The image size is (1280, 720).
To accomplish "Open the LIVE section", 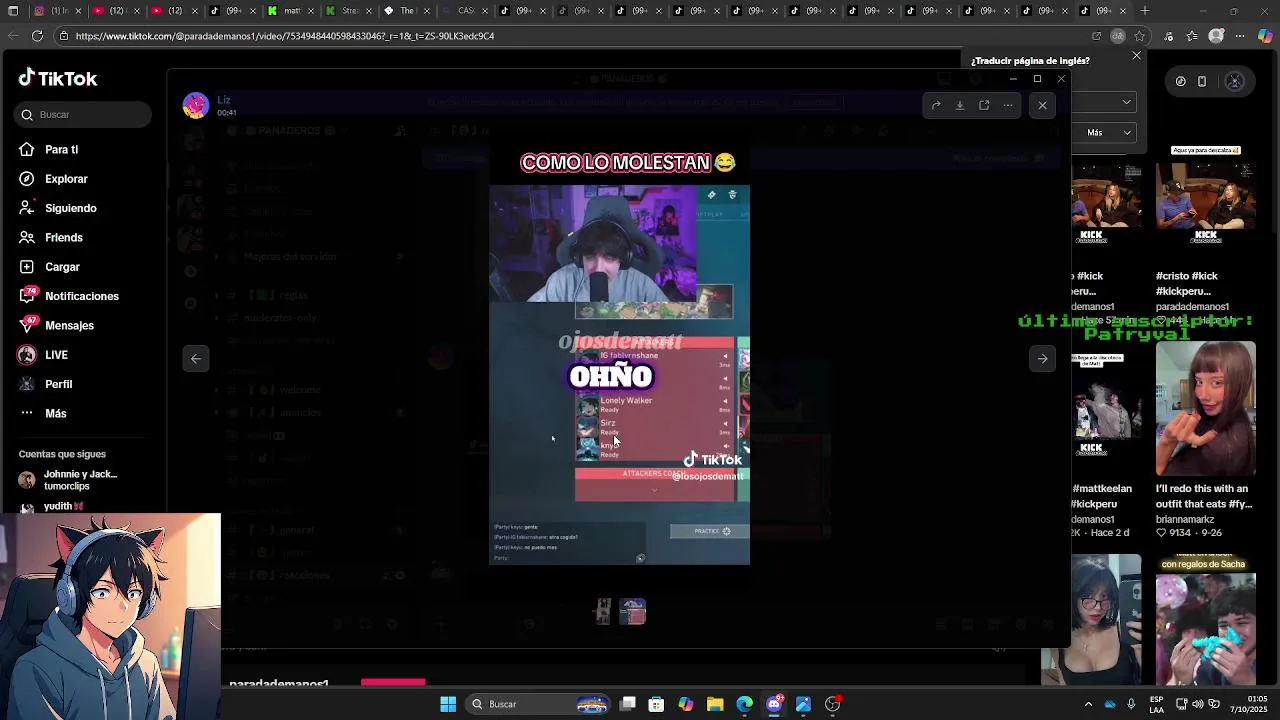I will [56, 355].
